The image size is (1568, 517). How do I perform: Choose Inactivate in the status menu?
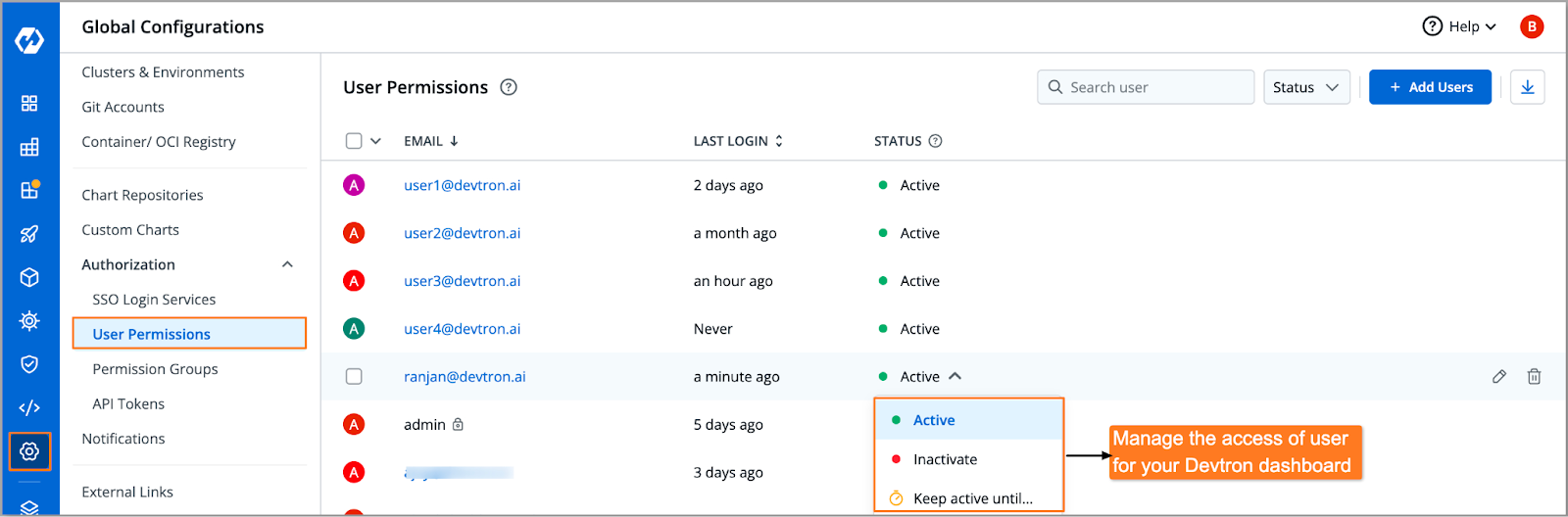968,459
